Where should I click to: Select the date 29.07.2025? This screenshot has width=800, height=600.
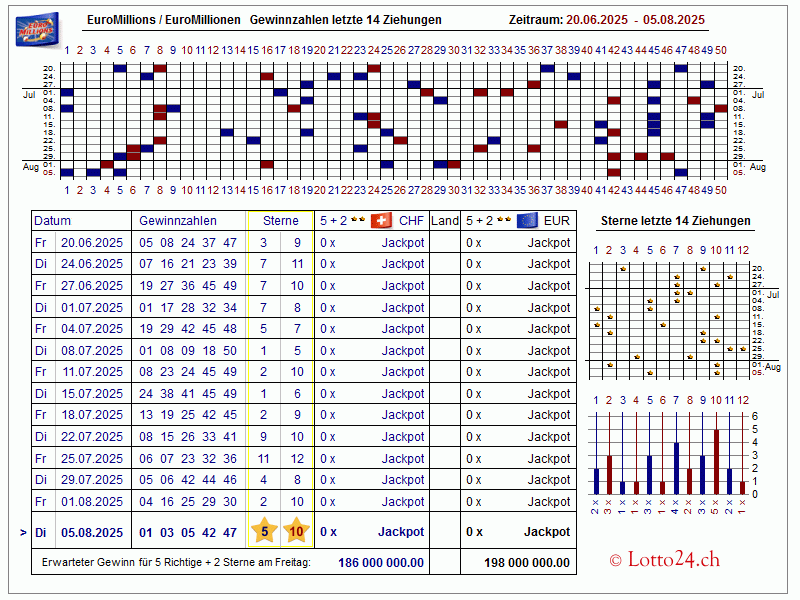[x=92, y=480]
